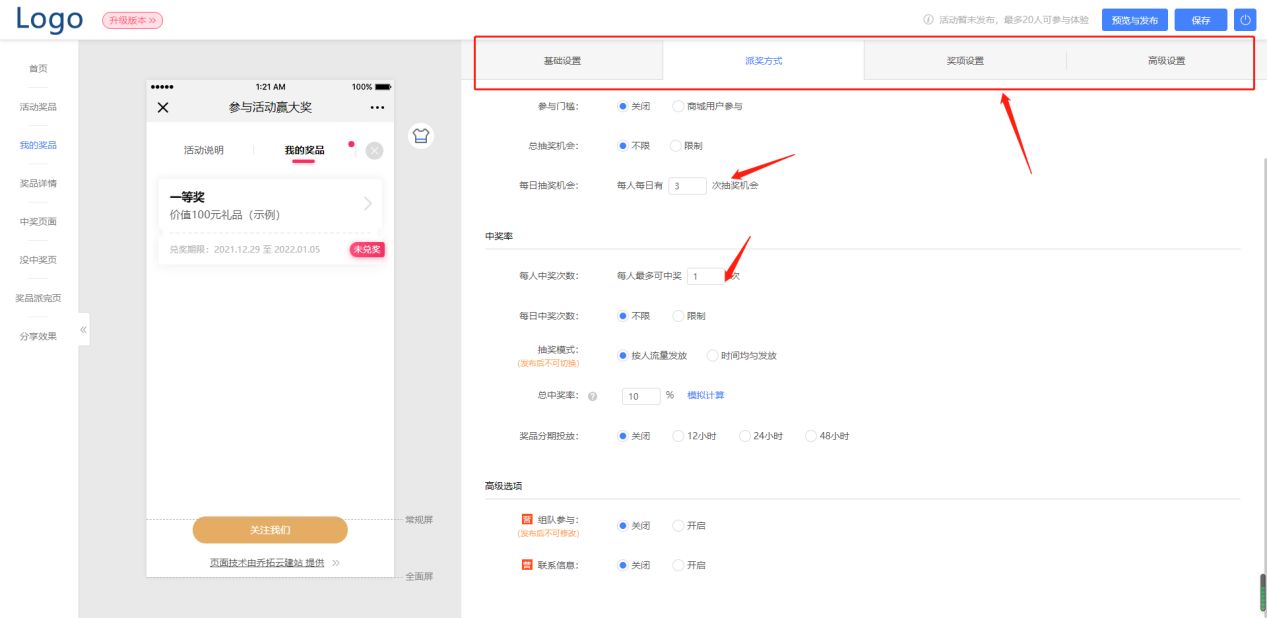Select 限制 for 每日中奖次数
Screen dimensions: 1267x618
click(680, 315)
